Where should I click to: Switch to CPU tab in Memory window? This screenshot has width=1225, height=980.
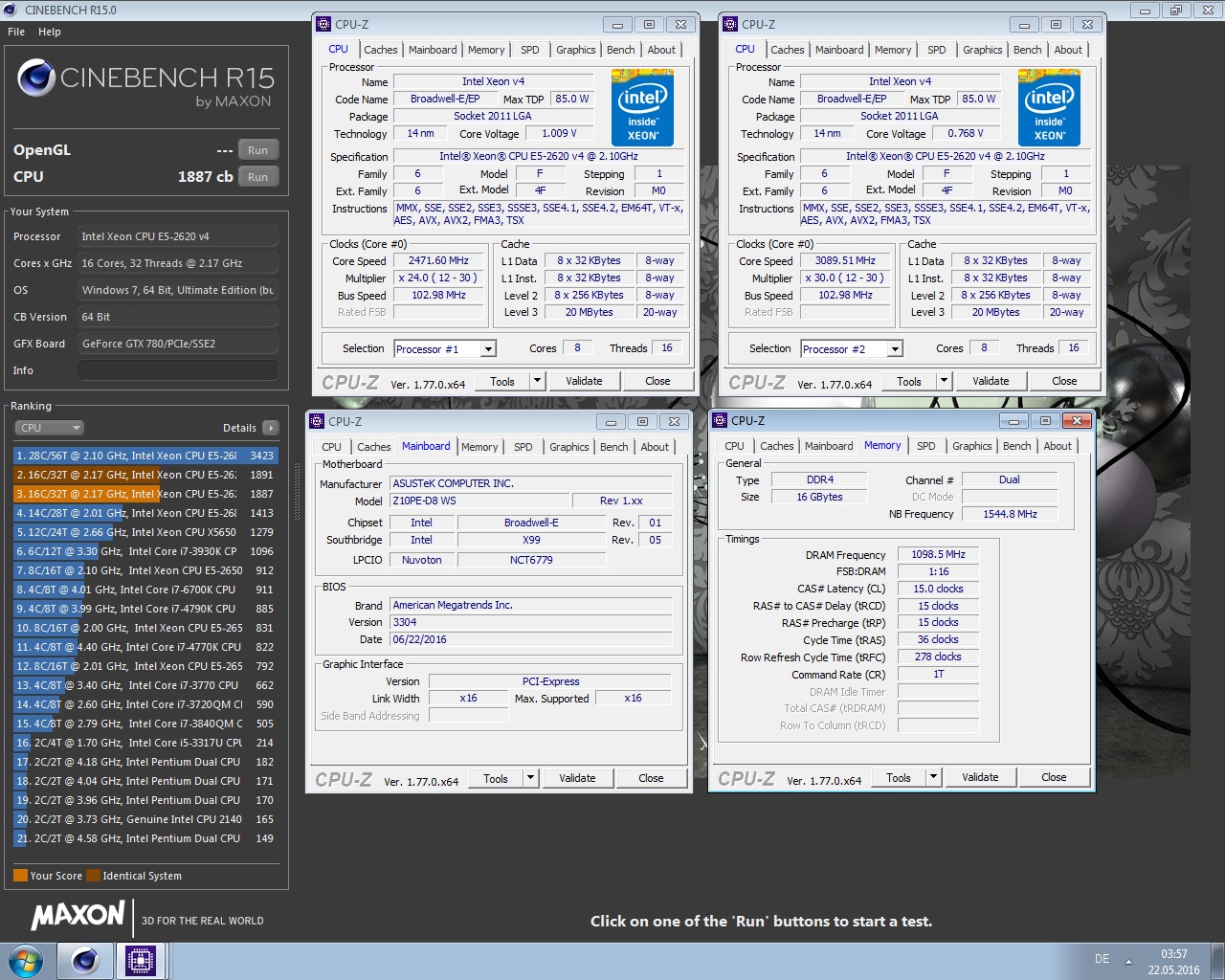coord(734,446)
